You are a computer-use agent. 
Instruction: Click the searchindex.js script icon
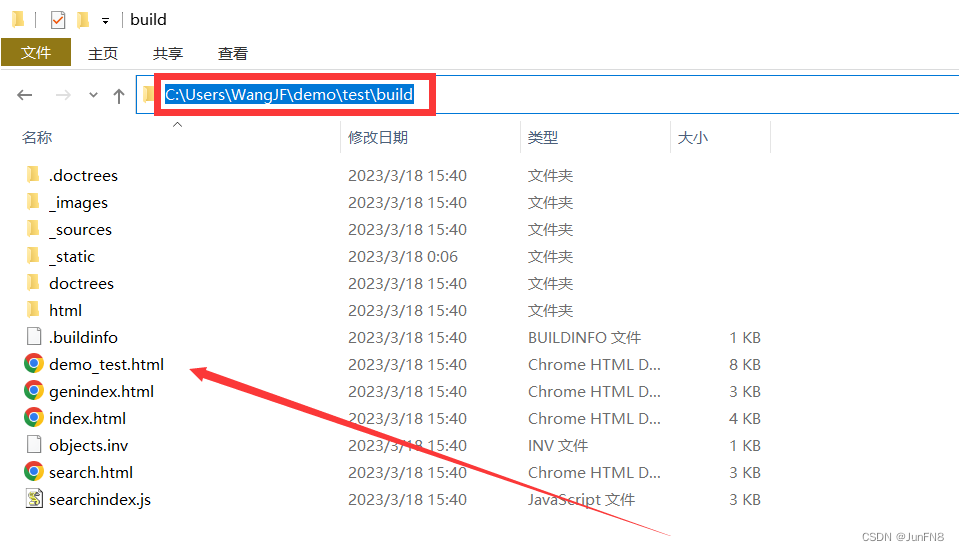pyautogui.click(x=34, y=498)
